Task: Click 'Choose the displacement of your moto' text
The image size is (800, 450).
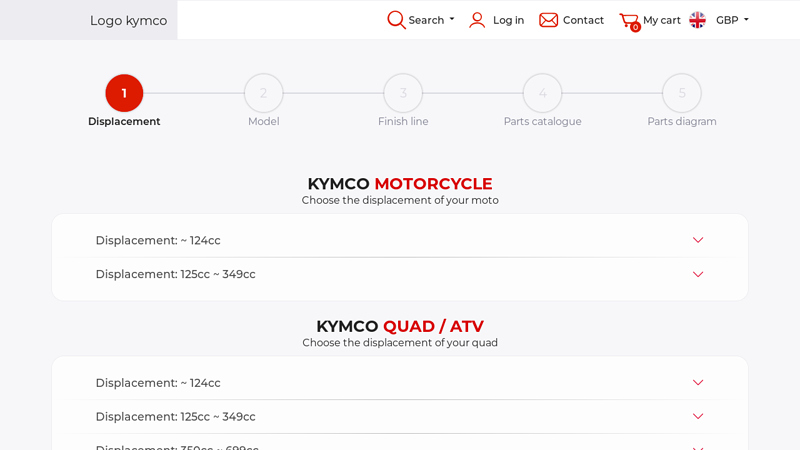Action: (400, 200)
